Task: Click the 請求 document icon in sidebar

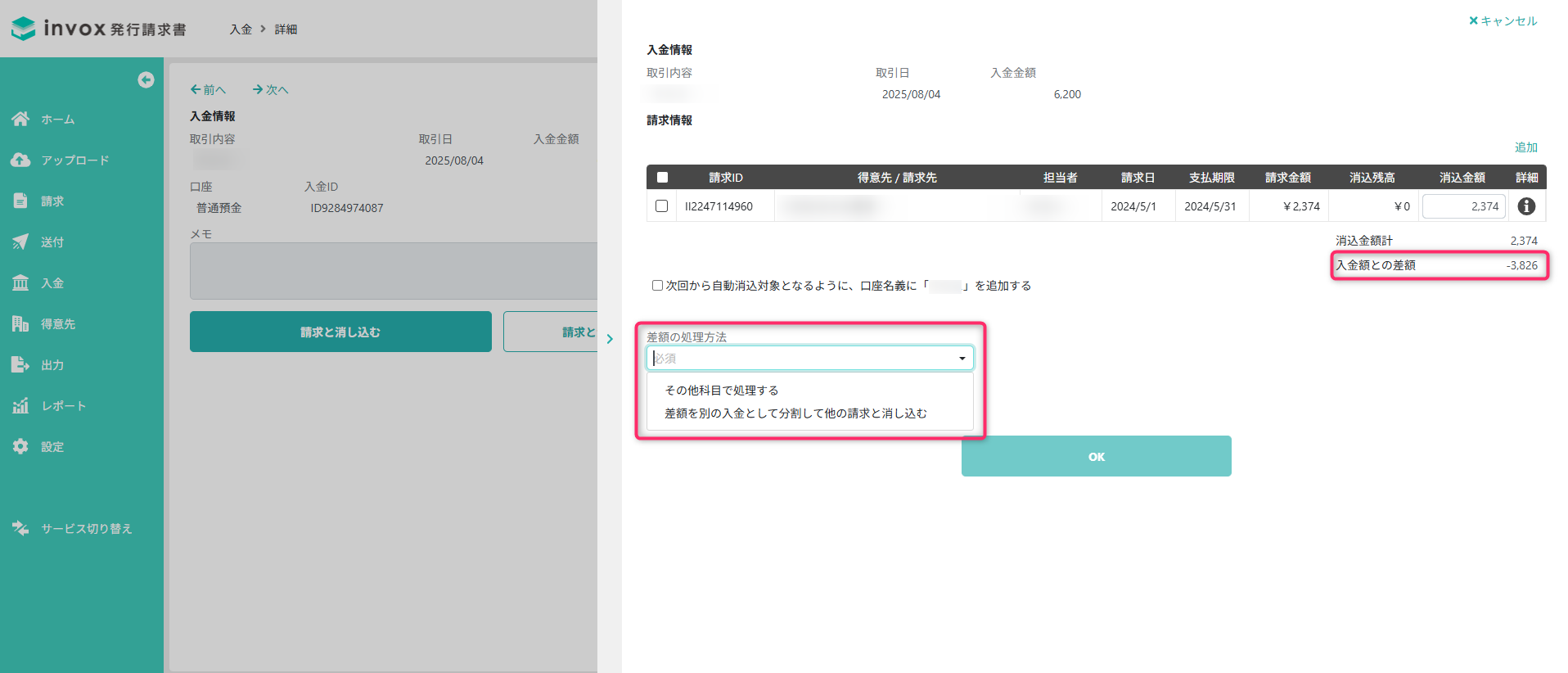Action: pos(20,201)
